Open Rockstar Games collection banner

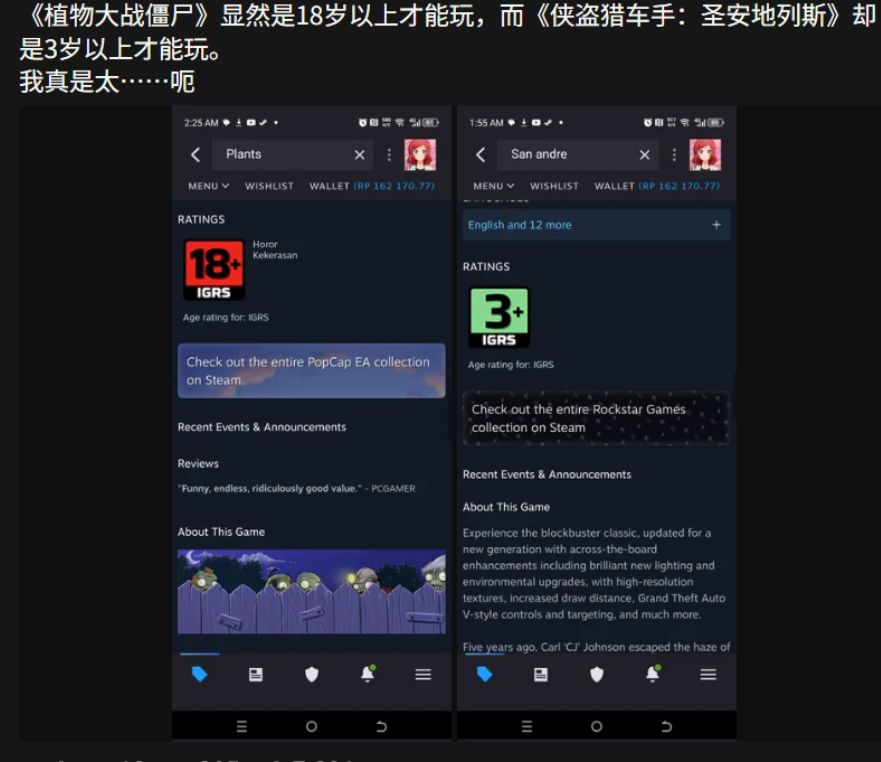coord(596,418)
